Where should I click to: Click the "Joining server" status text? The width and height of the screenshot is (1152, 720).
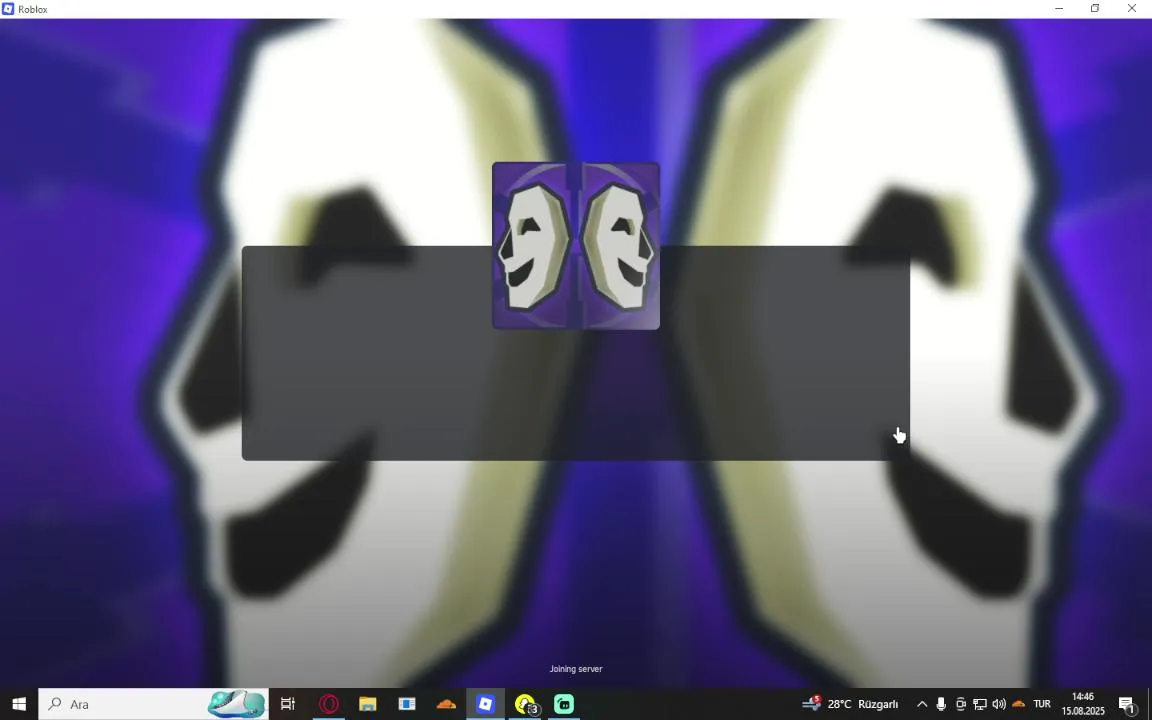(x=576, y=669)
